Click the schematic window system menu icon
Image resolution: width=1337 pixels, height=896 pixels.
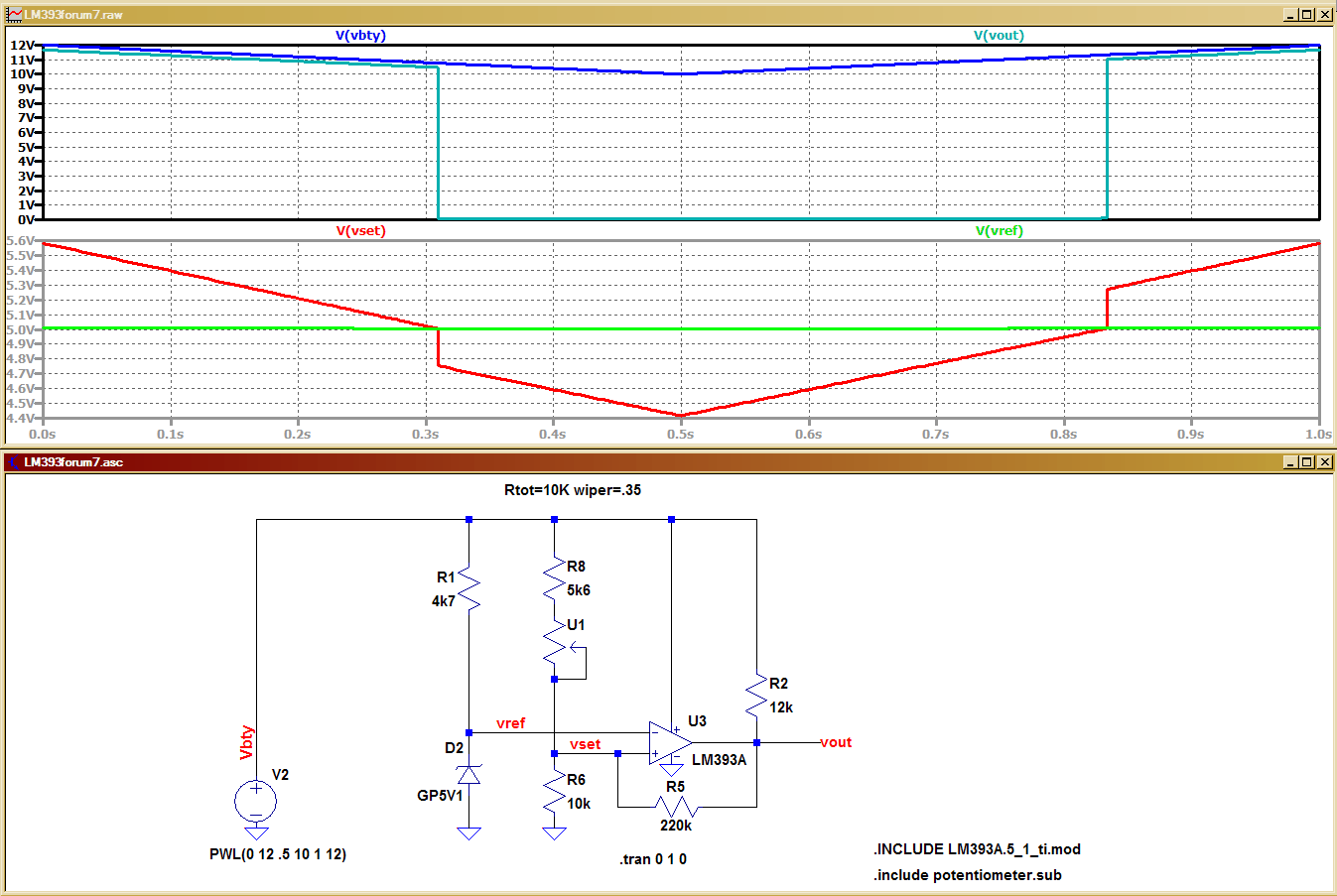tap(14, 462)
